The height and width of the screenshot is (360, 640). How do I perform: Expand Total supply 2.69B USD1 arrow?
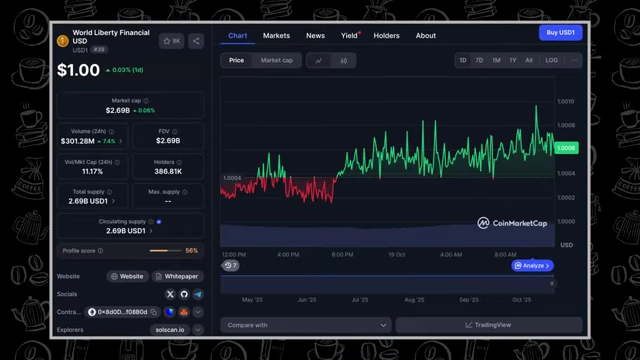tap(113, 201)
